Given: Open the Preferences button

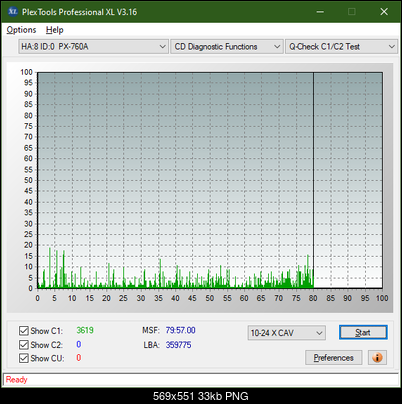Looking at the screenshot, I should point(334,358).
